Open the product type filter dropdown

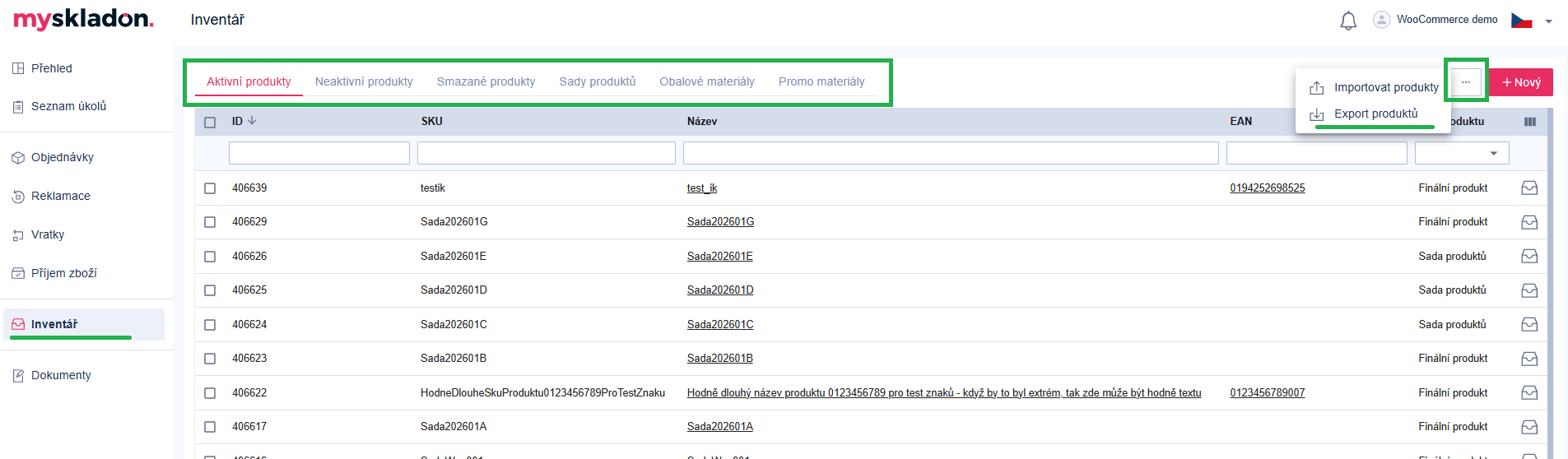click(1462, 153)
